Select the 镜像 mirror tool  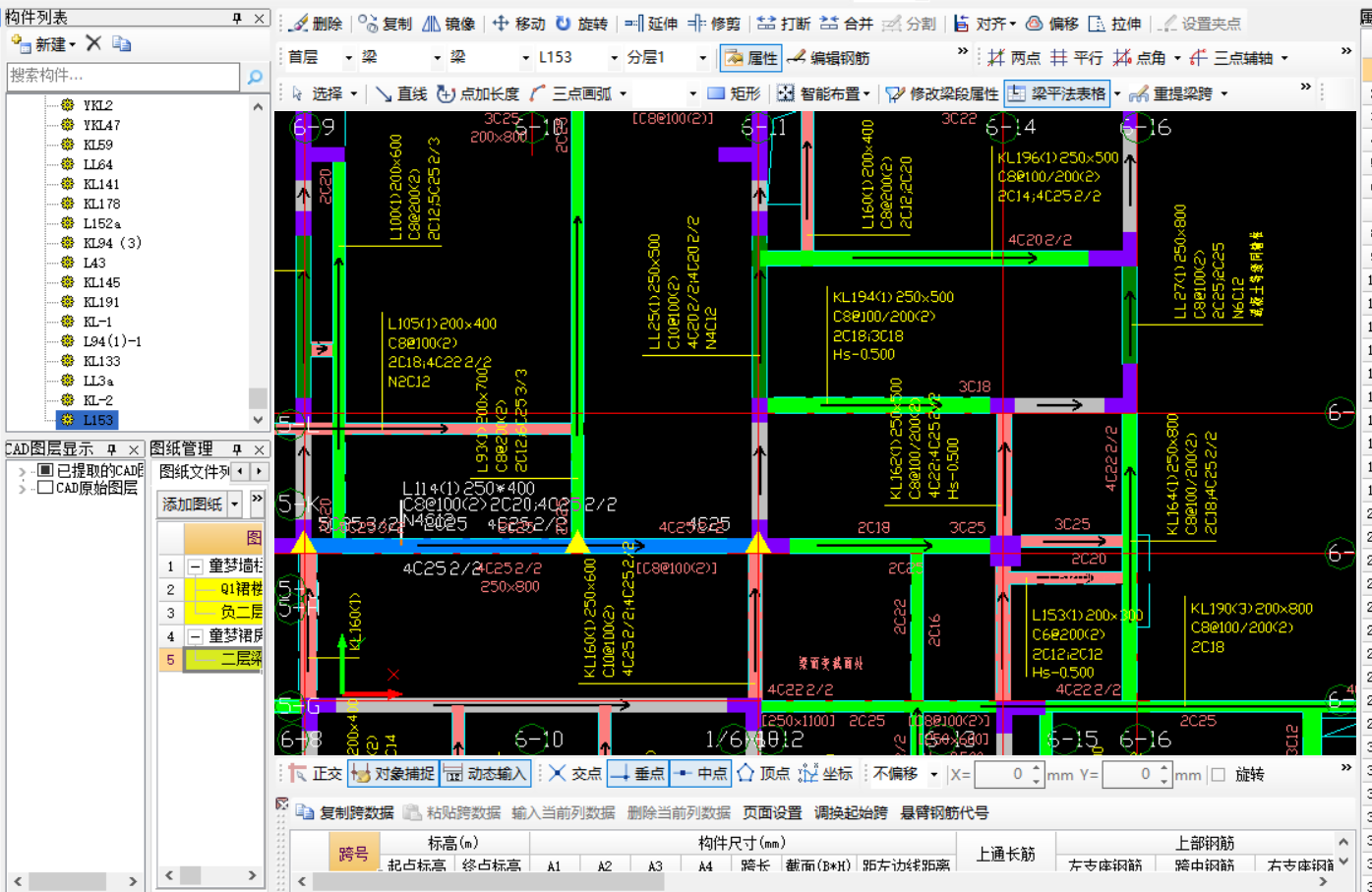point(448,24)
